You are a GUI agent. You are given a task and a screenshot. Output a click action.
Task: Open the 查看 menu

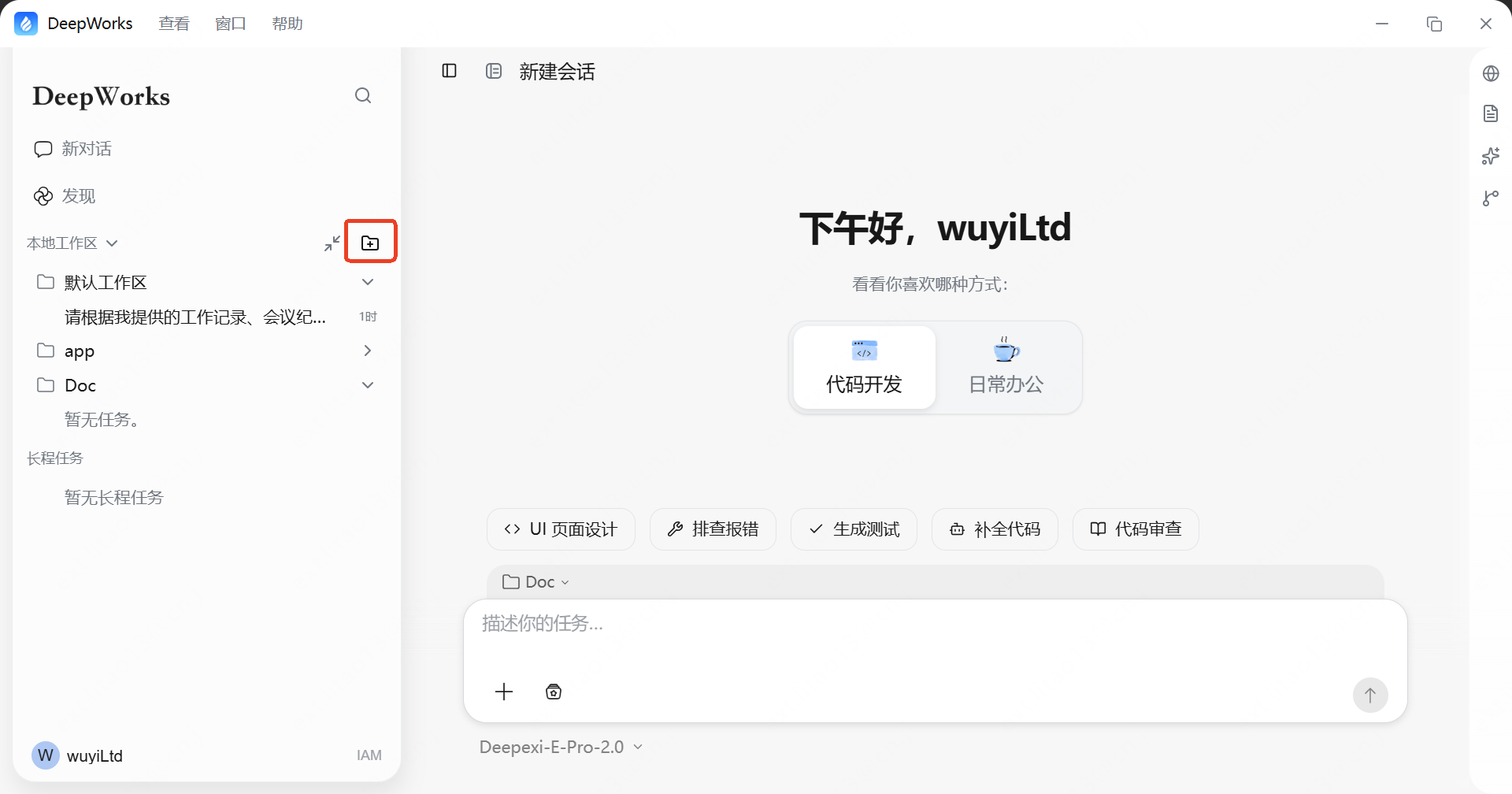pos(174,24)
